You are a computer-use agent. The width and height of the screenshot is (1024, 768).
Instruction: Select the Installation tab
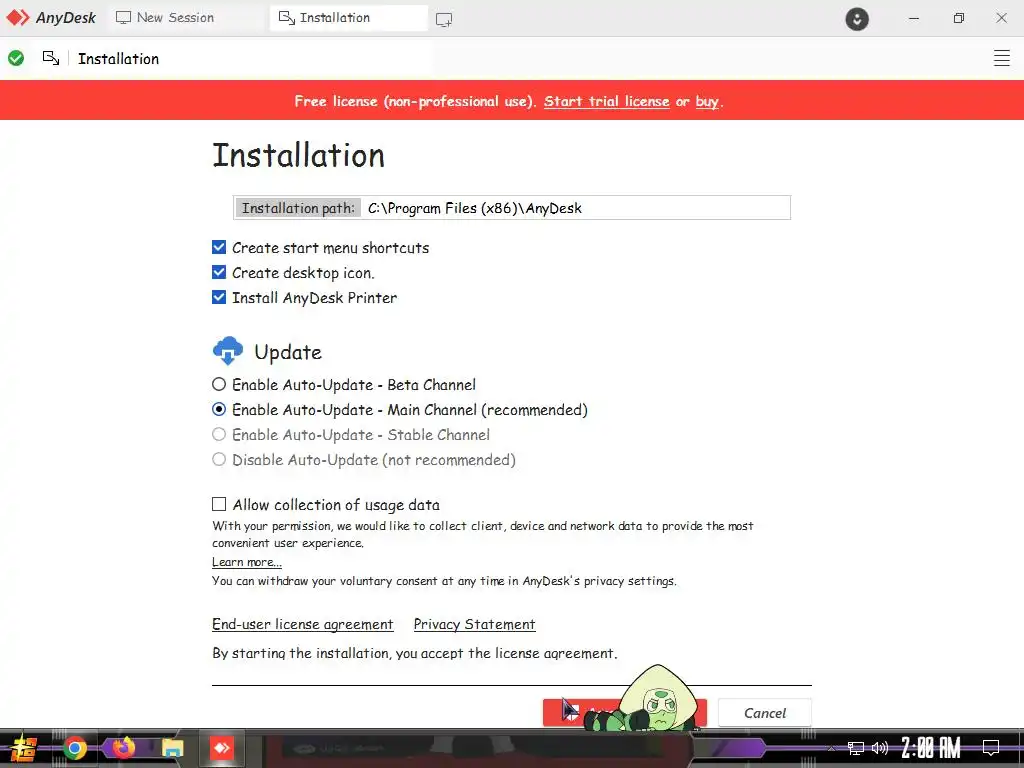(x=348, y=18)
